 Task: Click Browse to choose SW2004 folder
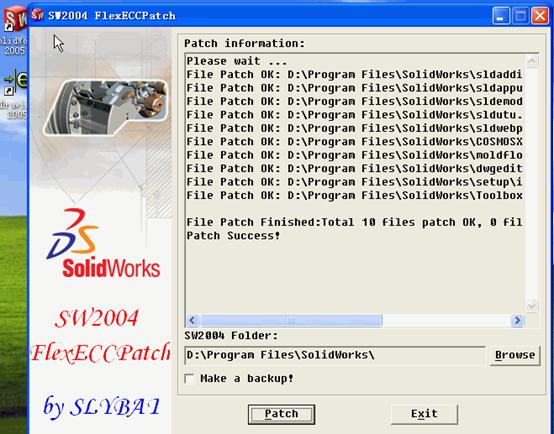click(x=515, y=355)
